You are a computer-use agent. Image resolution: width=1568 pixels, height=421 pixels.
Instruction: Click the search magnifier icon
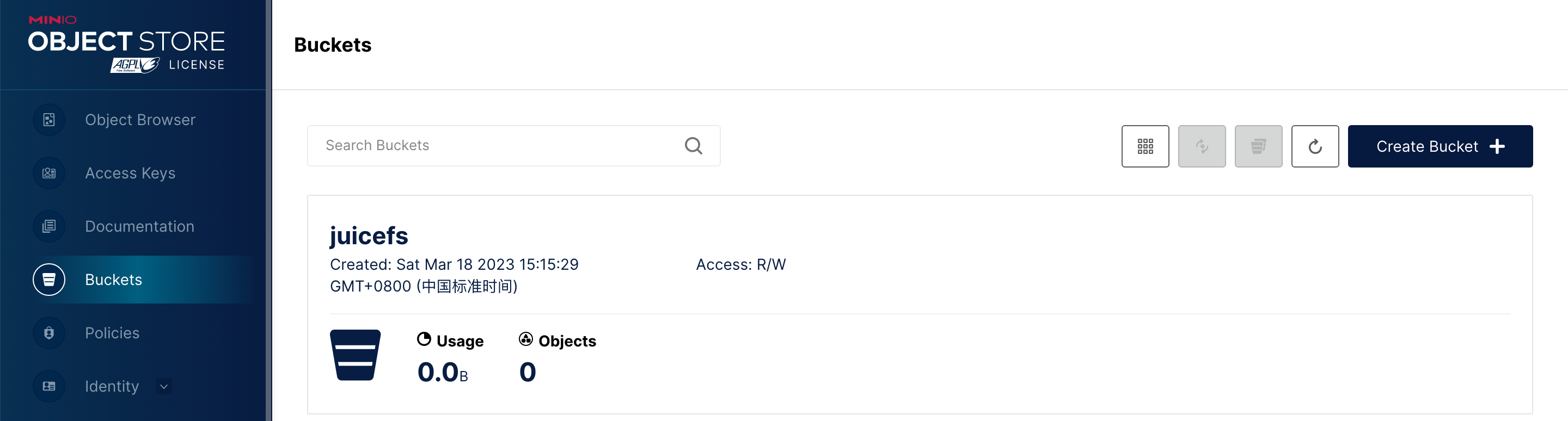pos(693,146)
